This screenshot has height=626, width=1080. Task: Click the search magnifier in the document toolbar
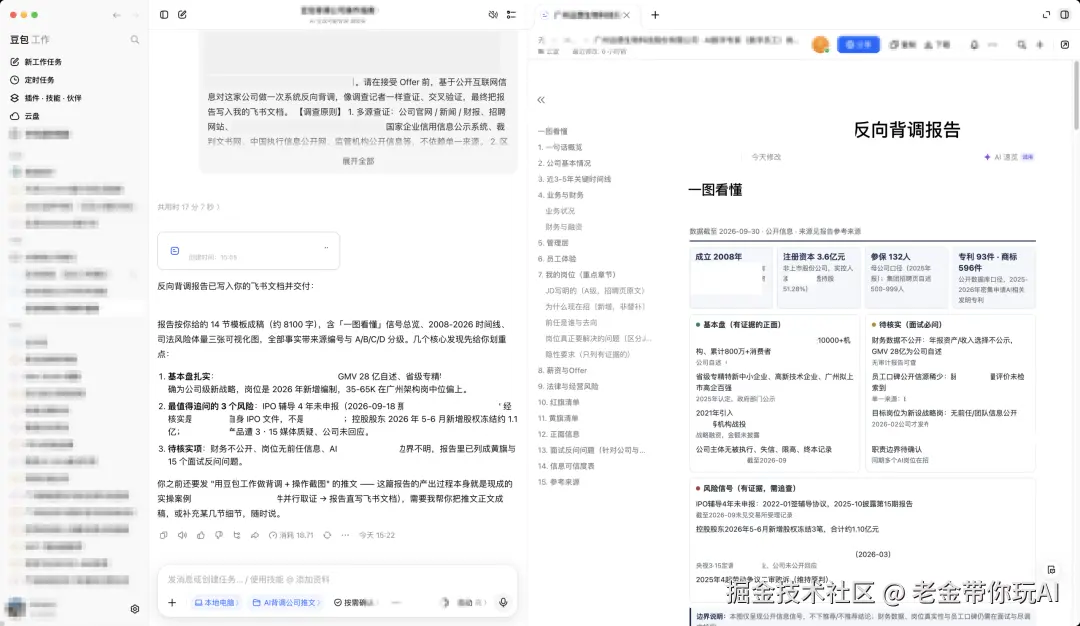[x=1021, y=45]
